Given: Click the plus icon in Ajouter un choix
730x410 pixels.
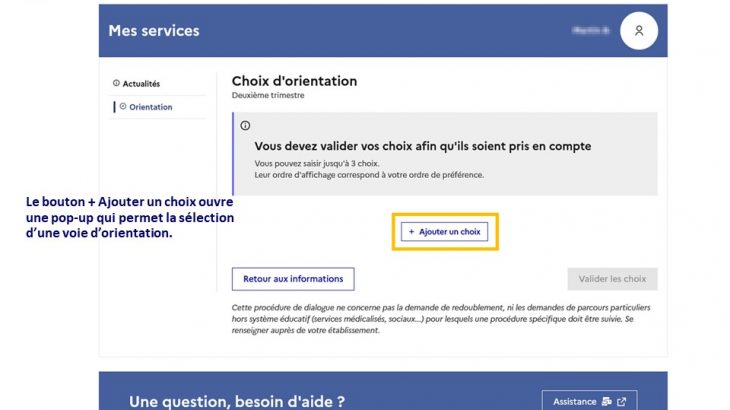Looking at the screenshot, I should [x=411, y=232].
